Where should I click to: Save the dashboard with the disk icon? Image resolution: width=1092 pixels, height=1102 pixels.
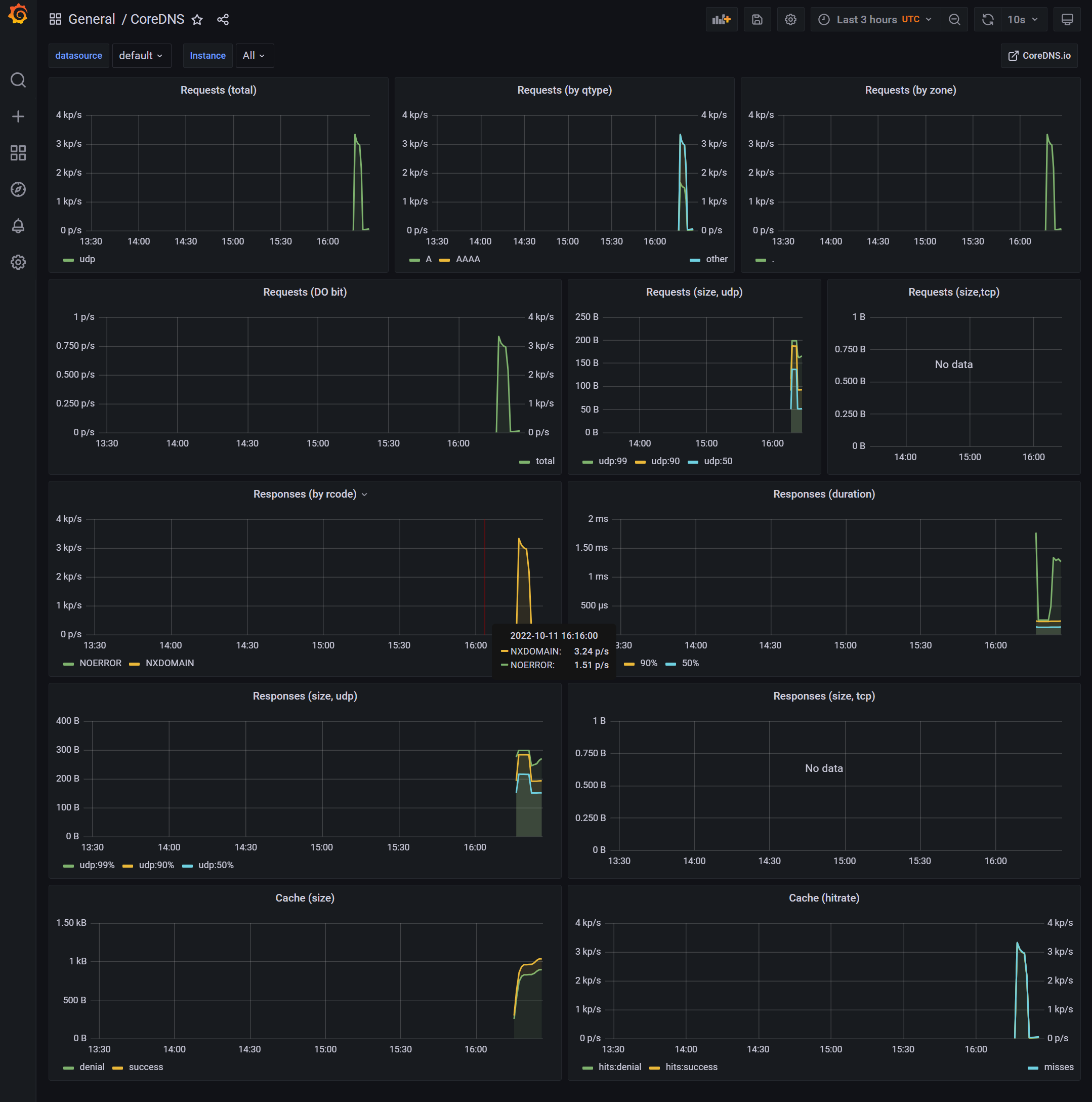[x=758, y=19]
